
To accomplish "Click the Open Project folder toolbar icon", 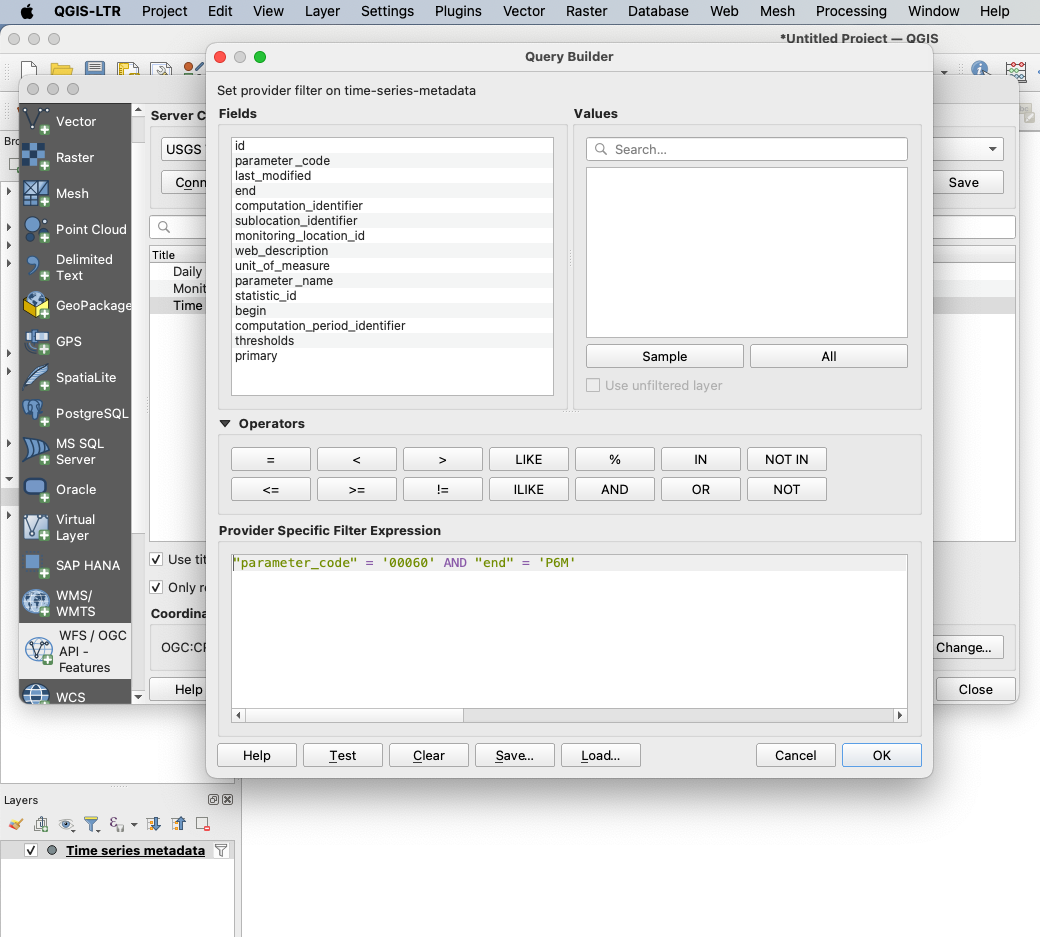I will pyautogui.click(x=62, y=69).
